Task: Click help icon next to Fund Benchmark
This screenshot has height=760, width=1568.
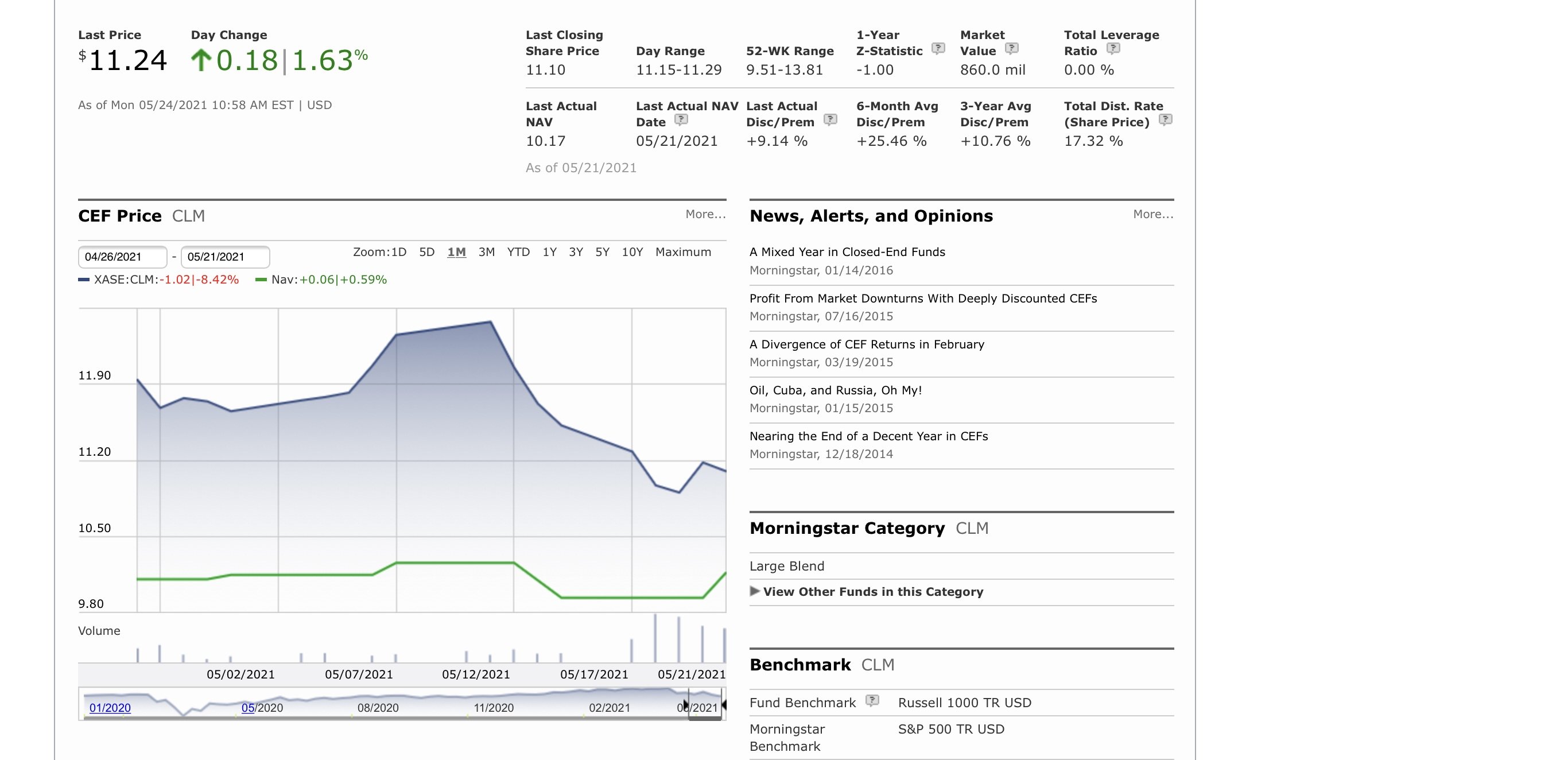Action: pos(872,701)
